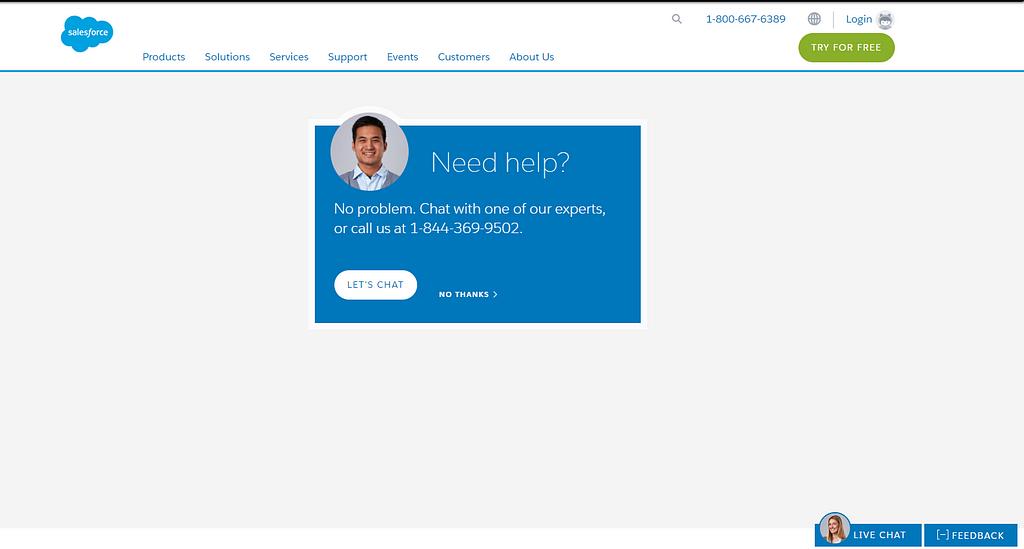1024x549 pixels.
Task: Open the Live Chat tab
Action: click(x=879, y=535)
